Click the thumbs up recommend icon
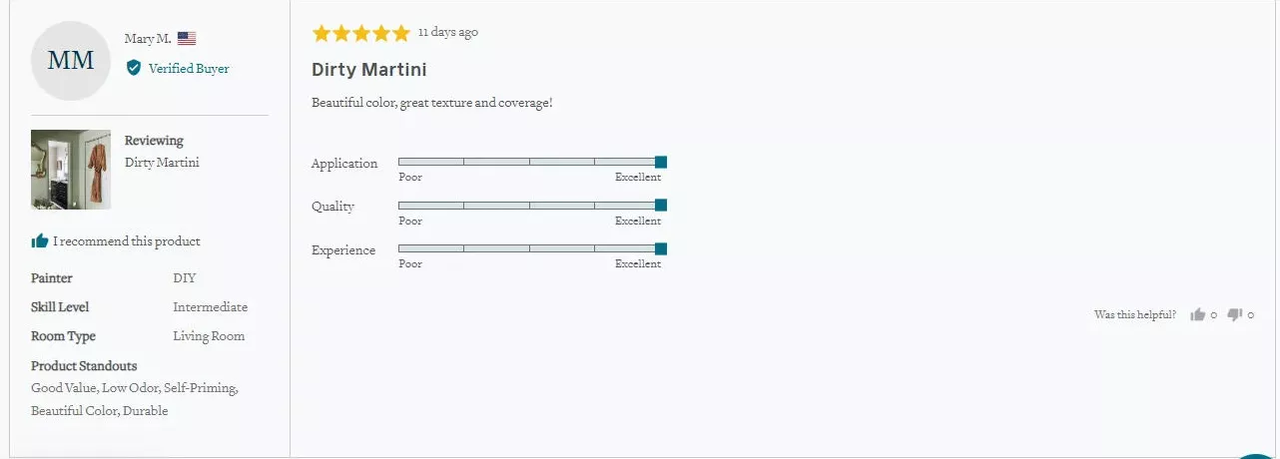 coord(40,241)
